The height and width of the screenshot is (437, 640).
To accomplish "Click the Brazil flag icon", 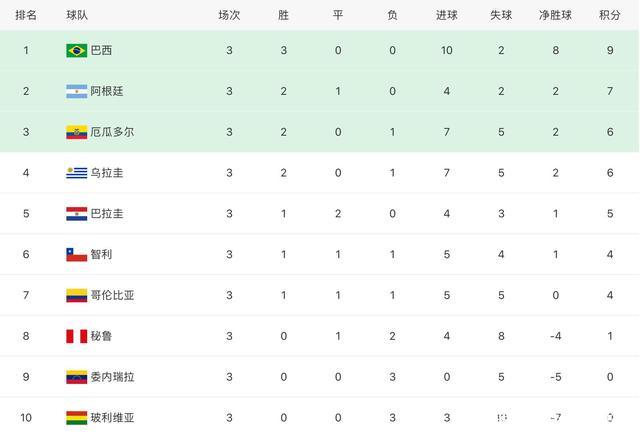I will pyautogui.click(x=77, y=51).
